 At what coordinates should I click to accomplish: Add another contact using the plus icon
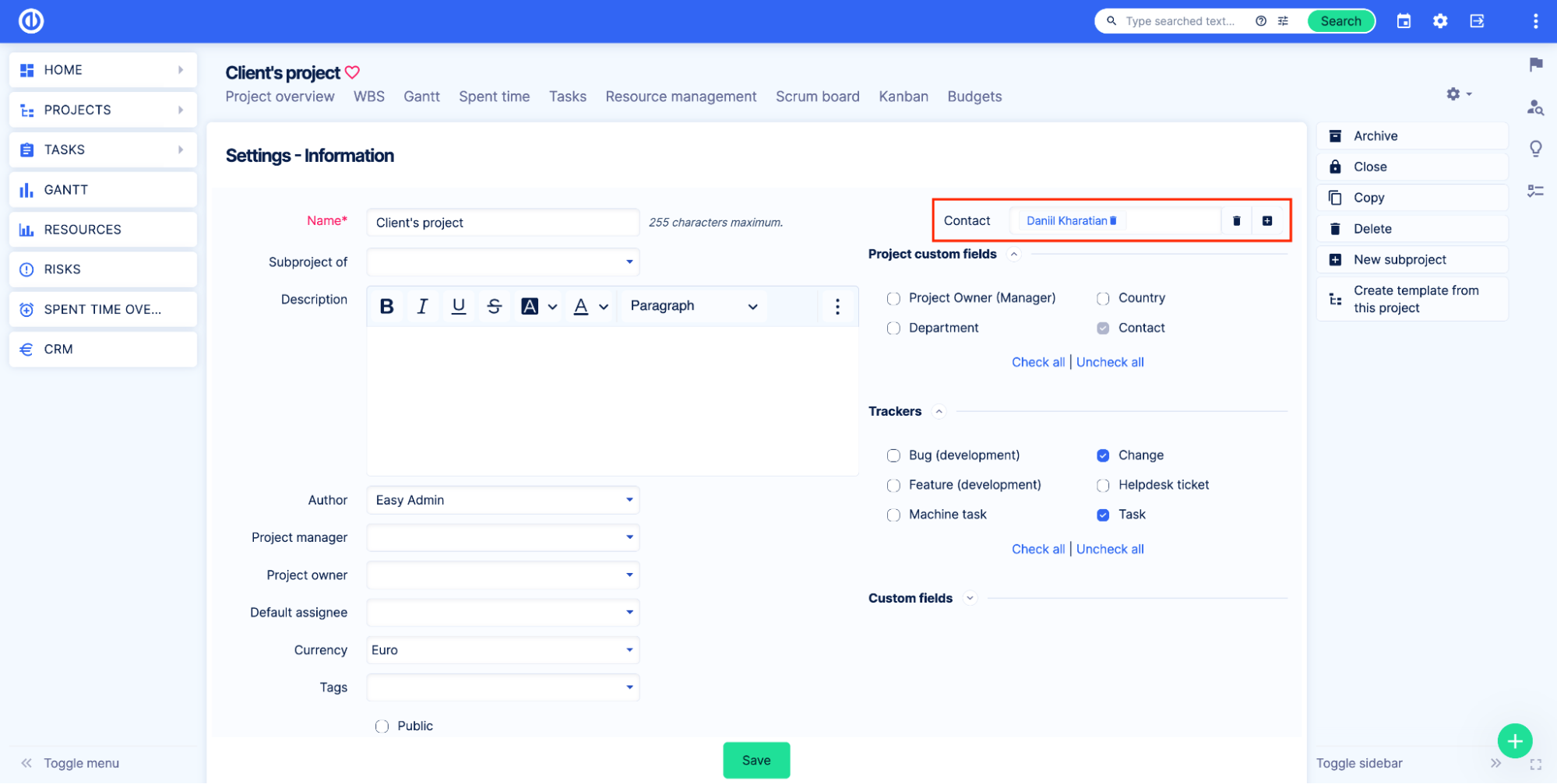click(1267, 220)
